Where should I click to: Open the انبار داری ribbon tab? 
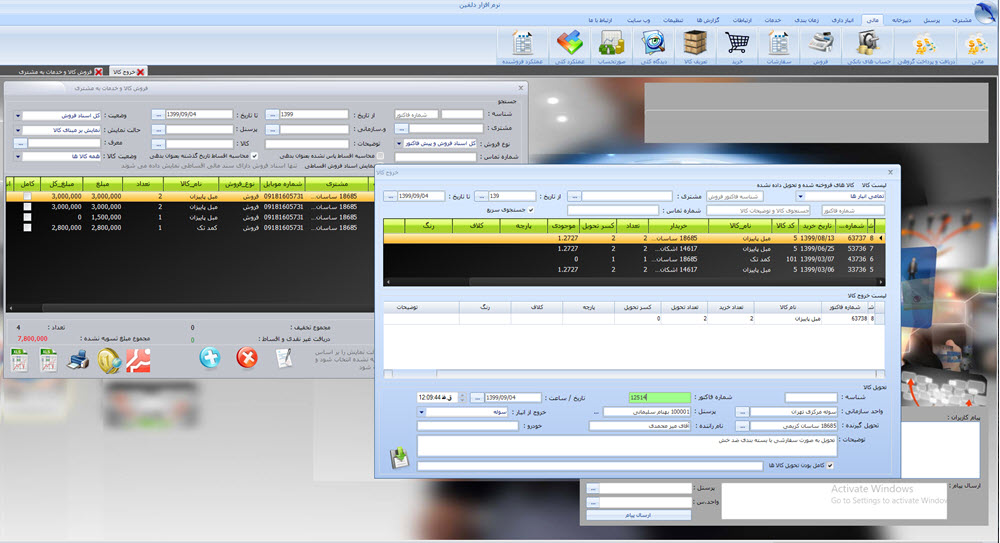coord(842,20)
